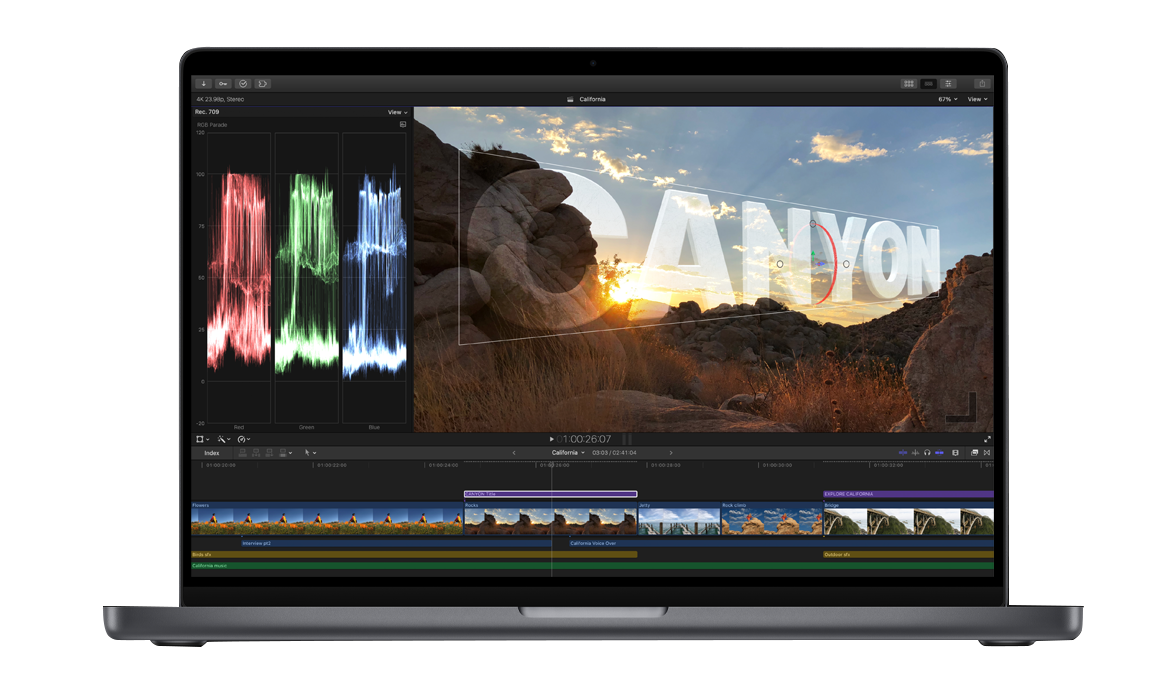This screenshot has width=1173, height=680.
Task: Click the Append clip edit icon
Action: click(269, 453)
